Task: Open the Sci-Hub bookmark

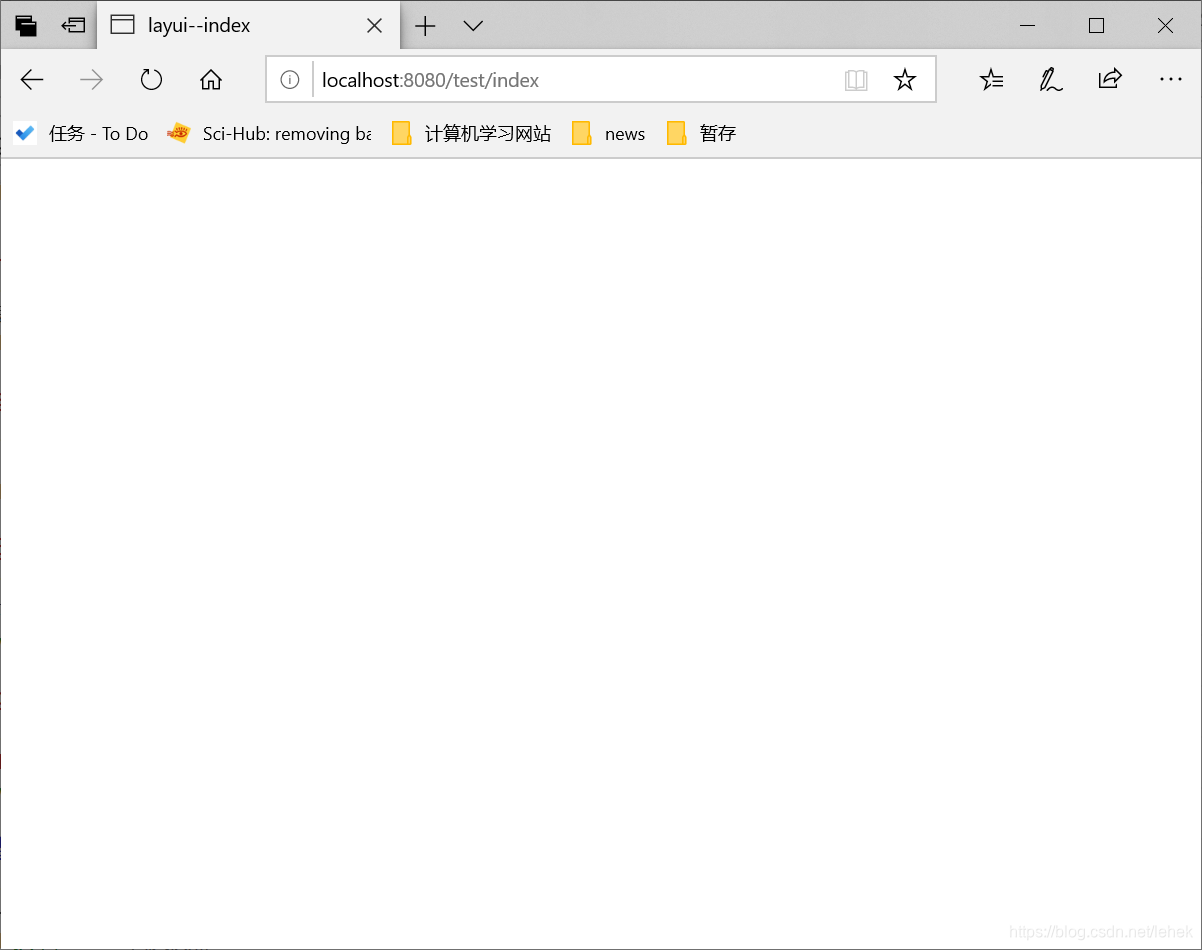Action: [269, 133]
